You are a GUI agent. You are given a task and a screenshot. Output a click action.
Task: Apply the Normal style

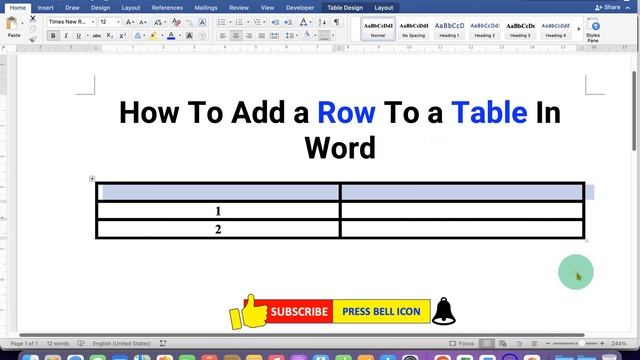(x=378, y=29)
